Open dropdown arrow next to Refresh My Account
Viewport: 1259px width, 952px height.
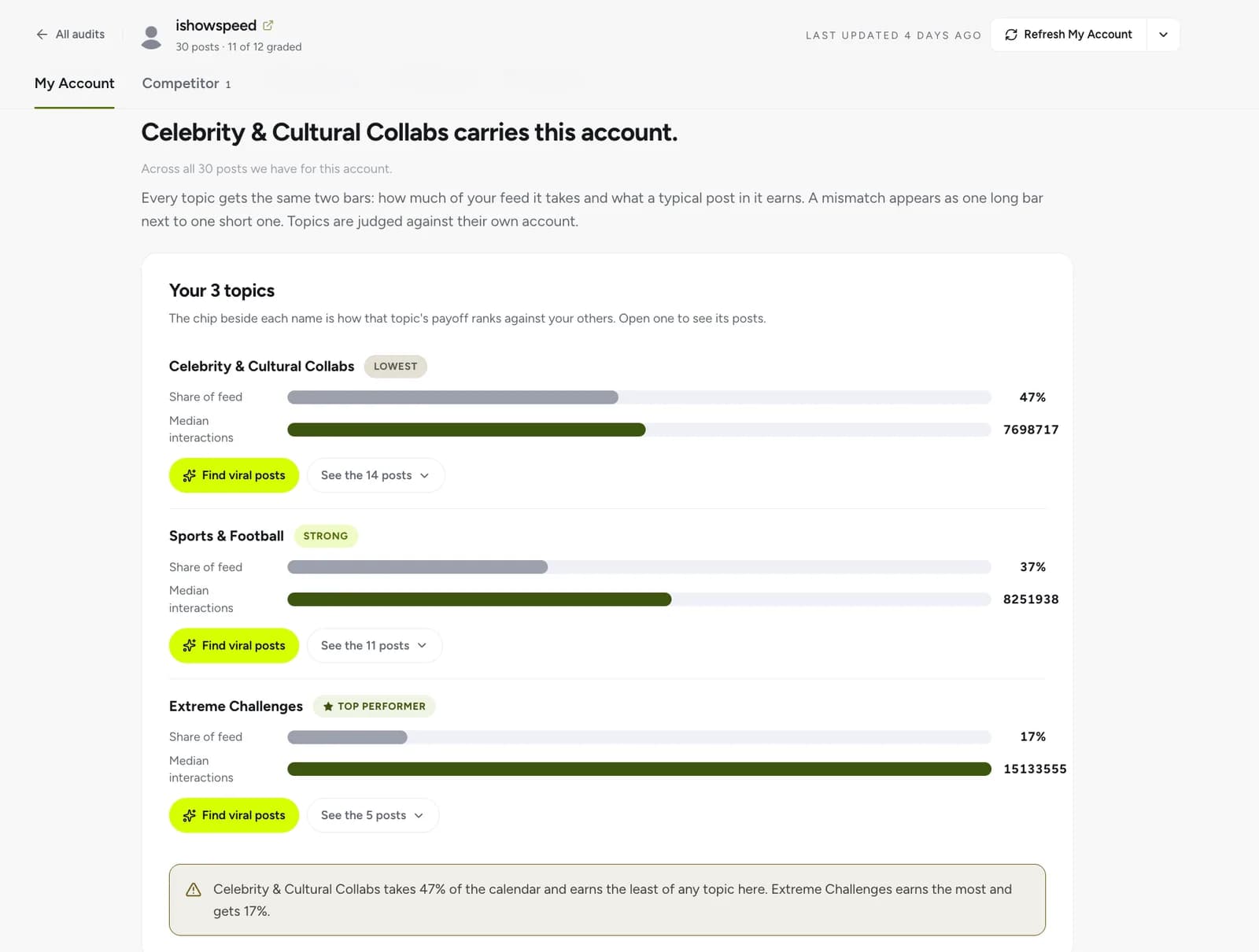(x=1163, y=35)
